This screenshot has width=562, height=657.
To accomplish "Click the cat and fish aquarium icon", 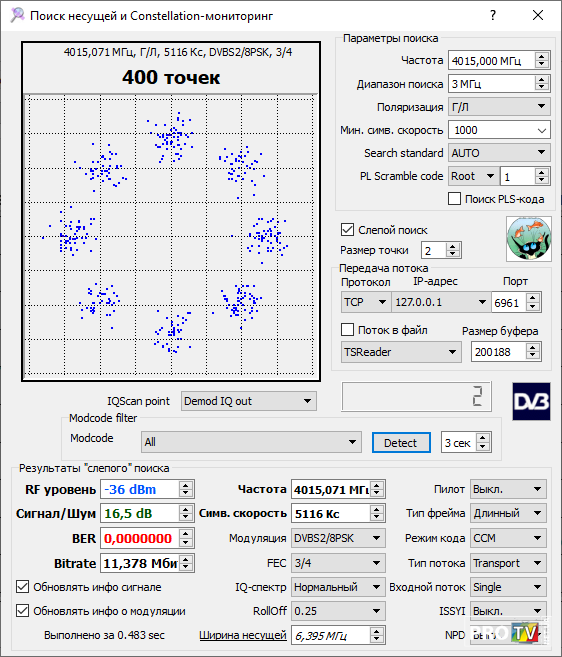I will click(x=528, y=239).
